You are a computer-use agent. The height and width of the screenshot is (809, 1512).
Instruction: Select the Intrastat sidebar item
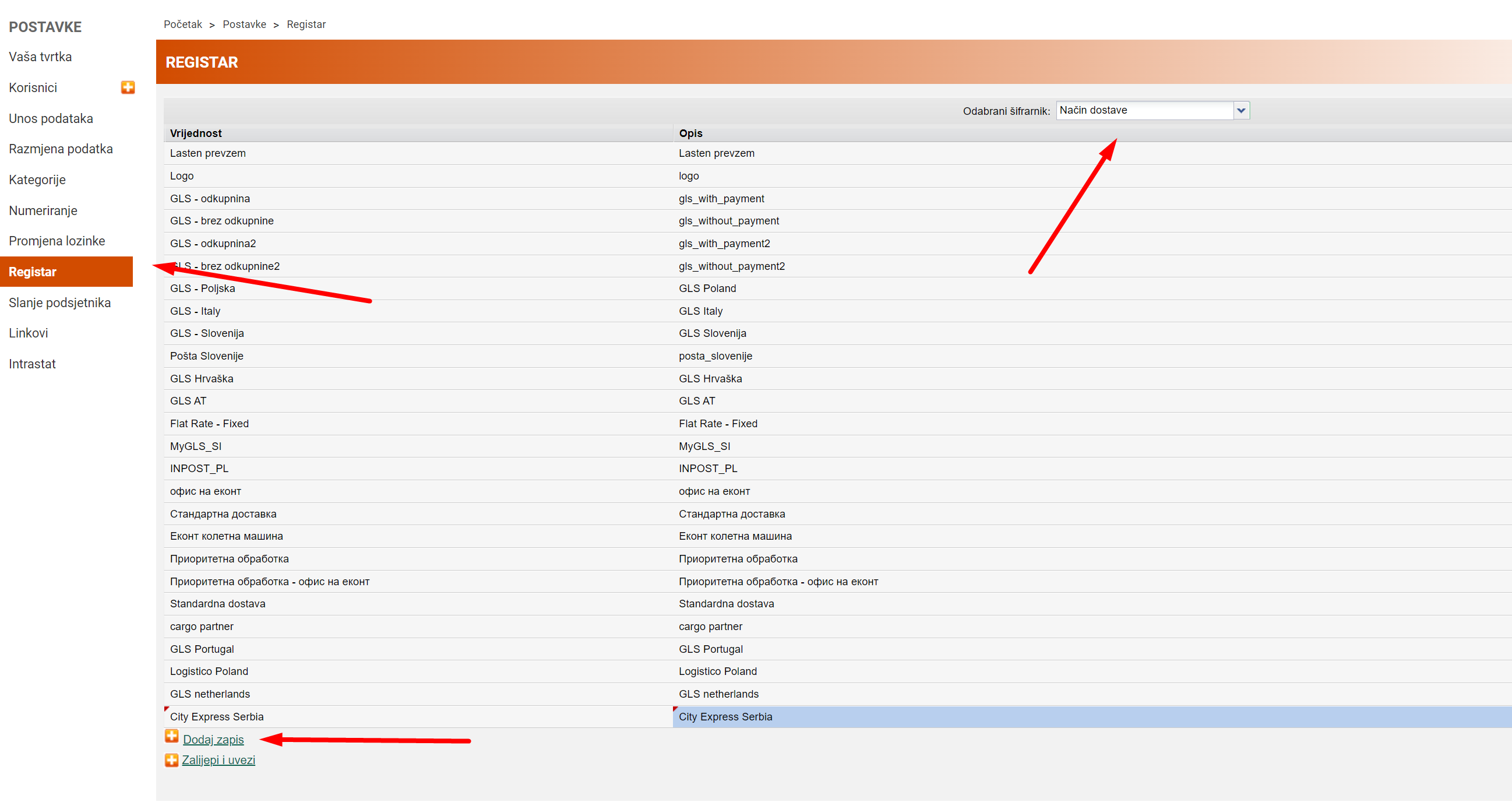(32, 364)
